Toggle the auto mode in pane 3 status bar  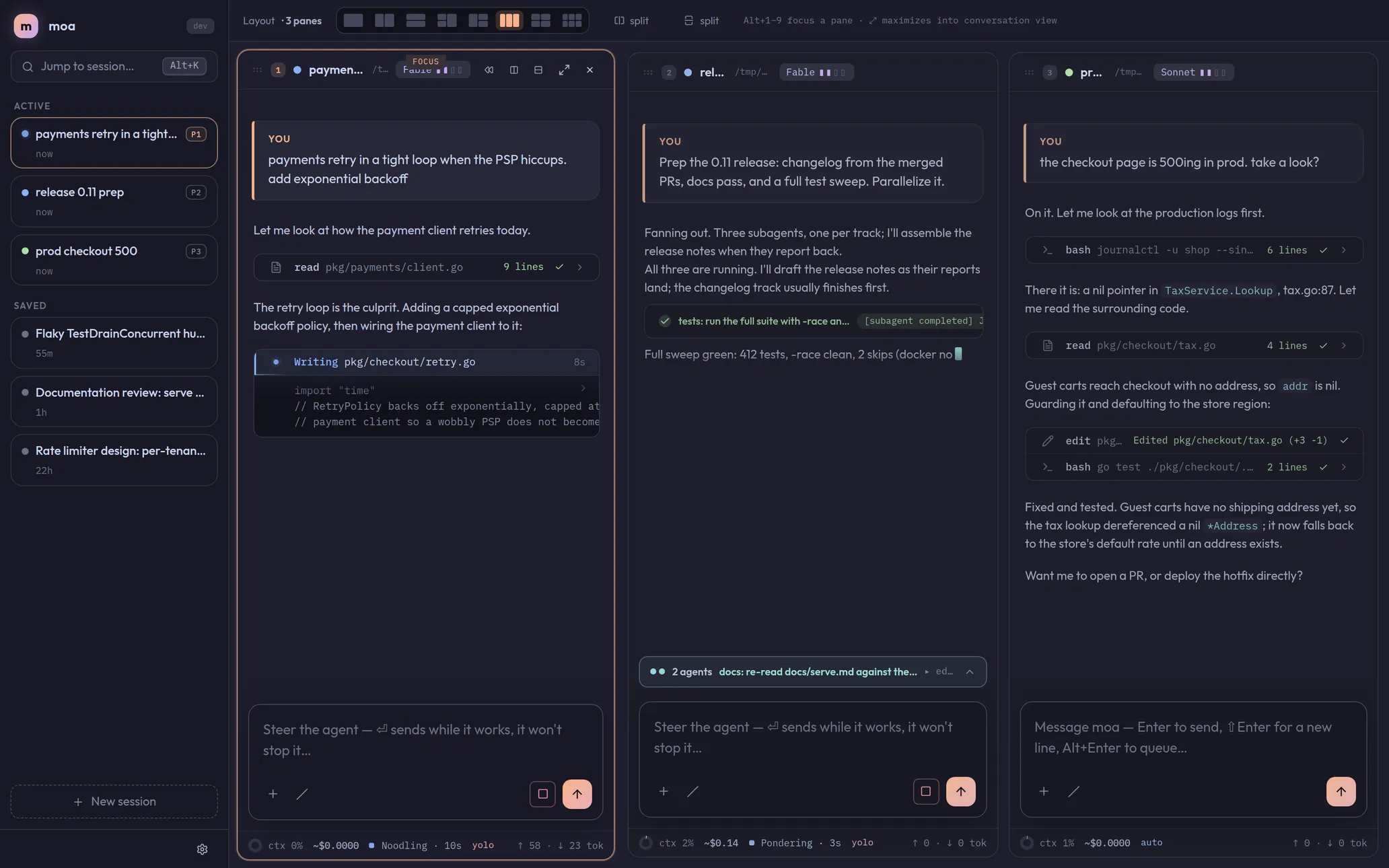[1151, 842]
